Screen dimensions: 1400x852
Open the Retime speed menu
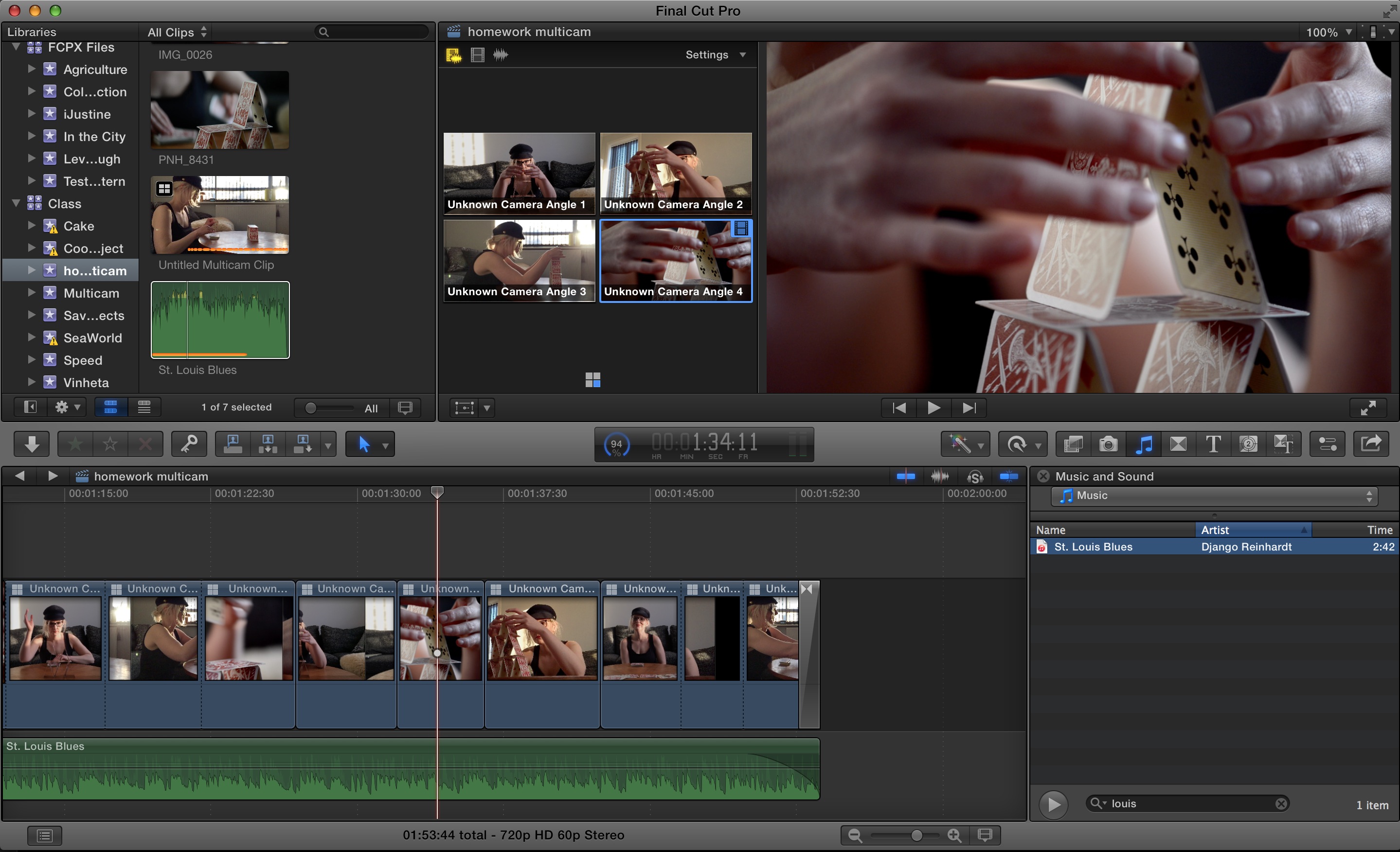(x=1023, y=444)
